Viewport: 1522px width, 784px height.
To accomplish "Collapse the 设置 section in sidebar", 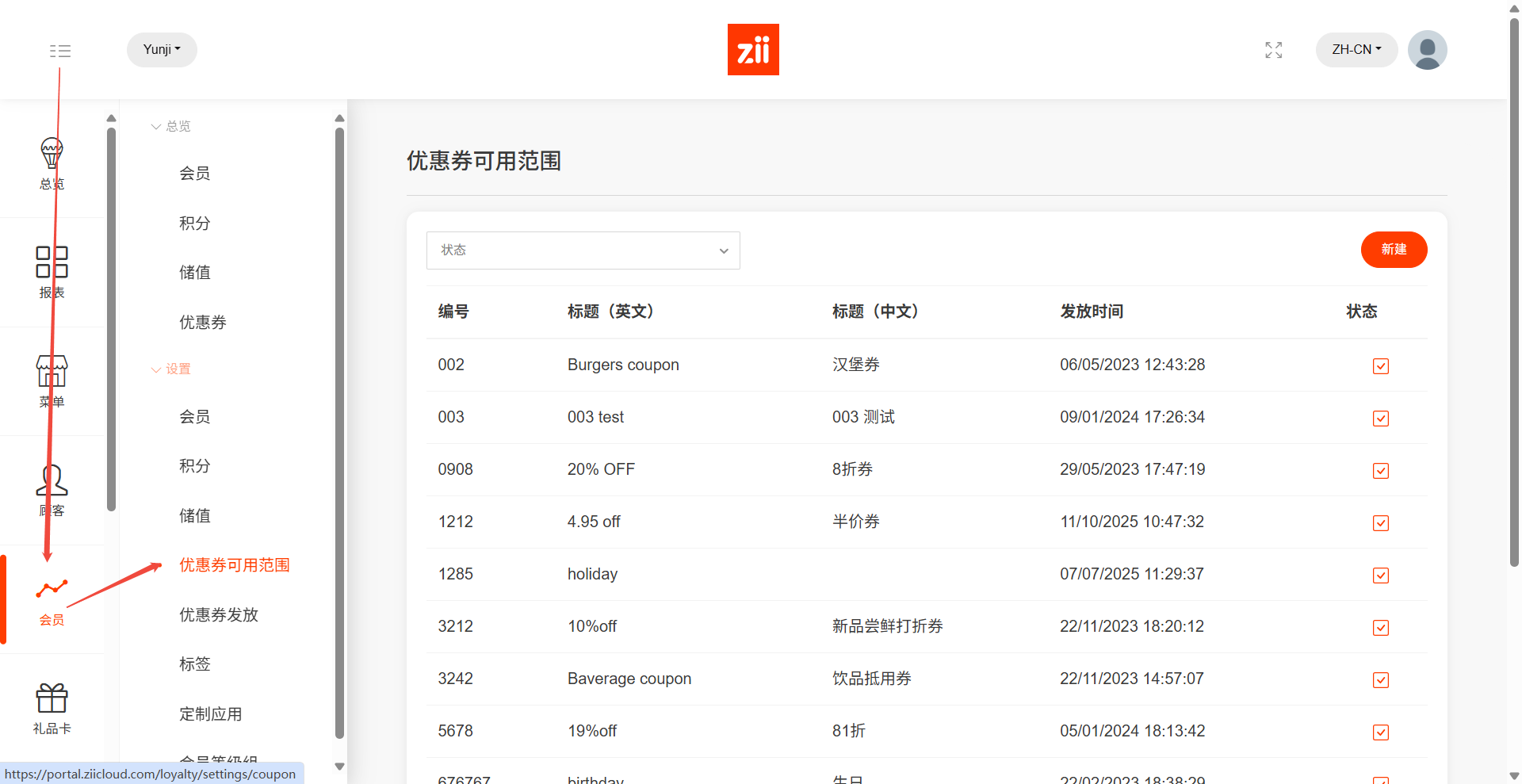I will coord(171,369).
